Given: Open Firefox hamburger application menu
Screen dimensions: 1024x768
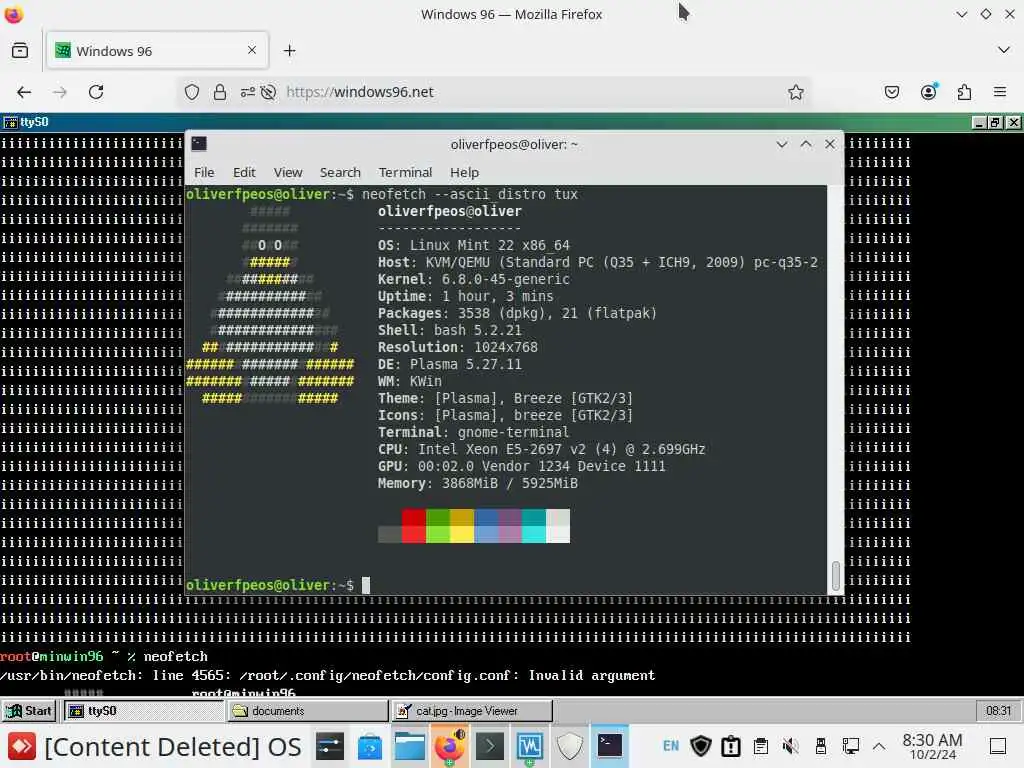Looking at the screenshot, I should [x=999, y=92].
